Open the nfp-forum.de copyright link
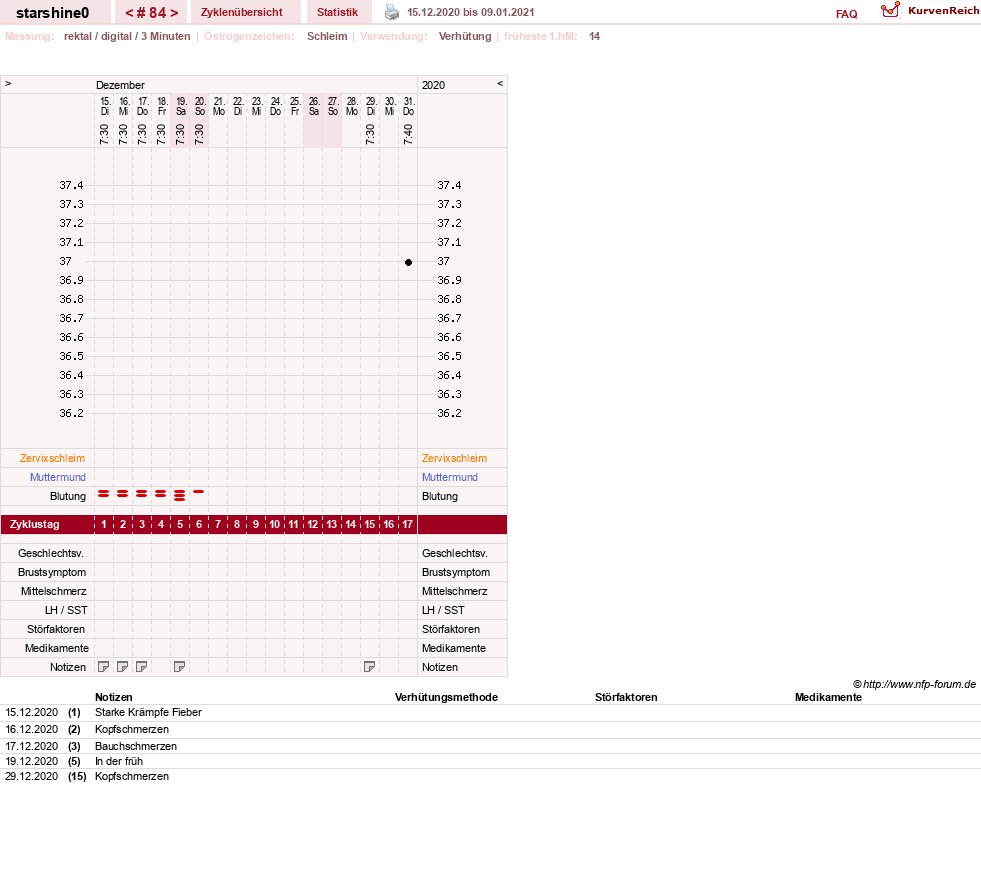 [914, 684]
